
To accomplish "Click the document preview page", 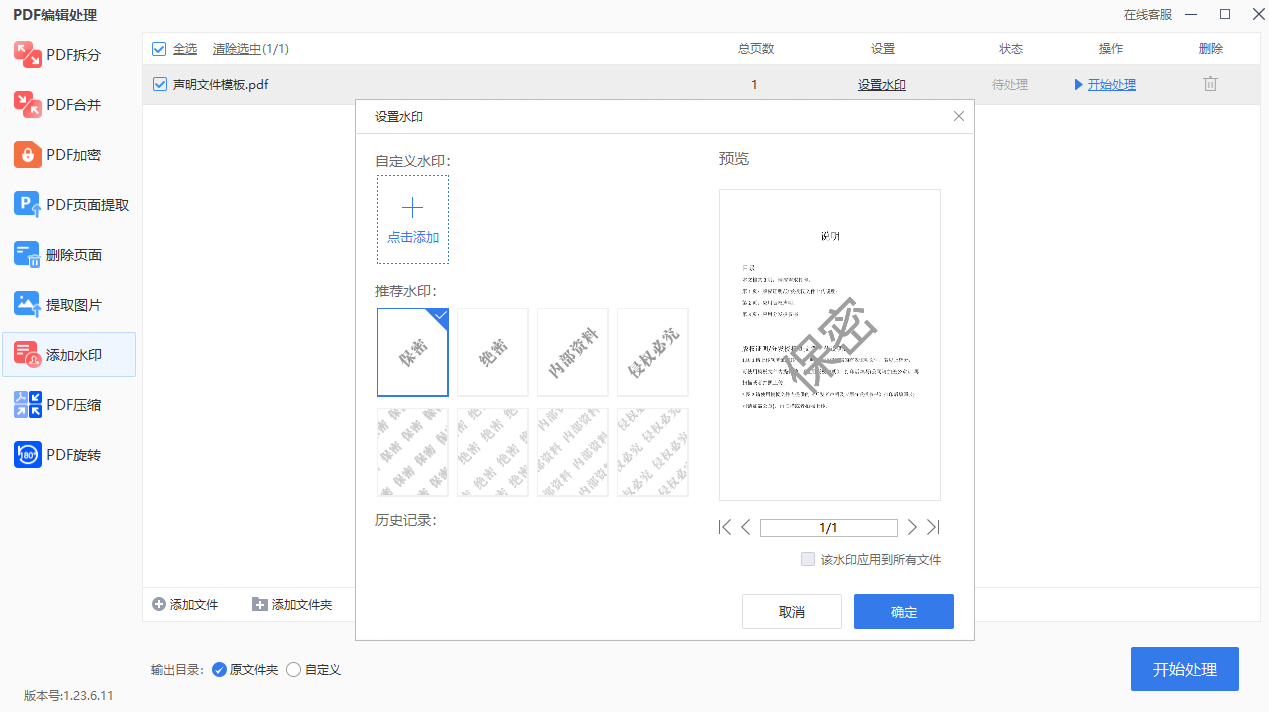I will click(830, 345).
